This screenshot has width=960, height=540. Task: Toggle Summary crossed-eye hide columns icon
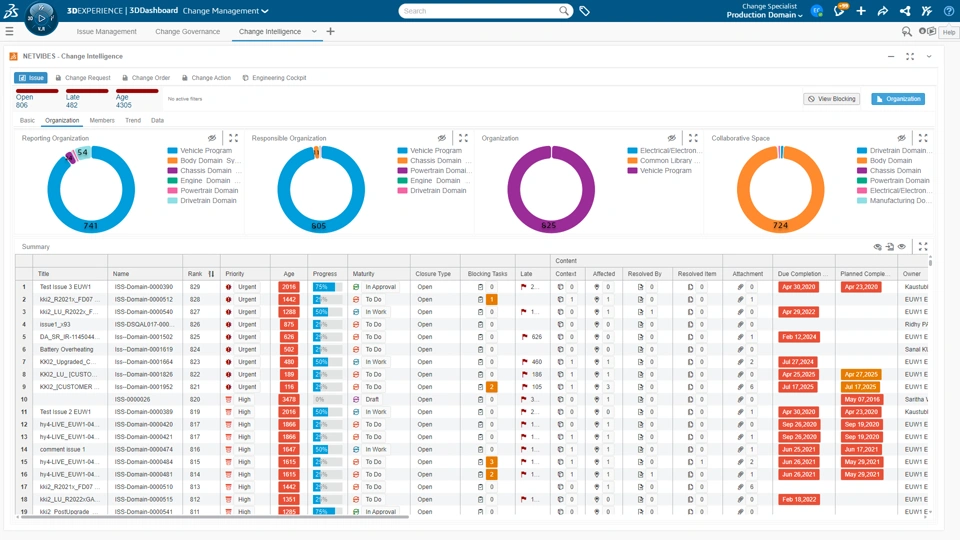coord(877,247)
